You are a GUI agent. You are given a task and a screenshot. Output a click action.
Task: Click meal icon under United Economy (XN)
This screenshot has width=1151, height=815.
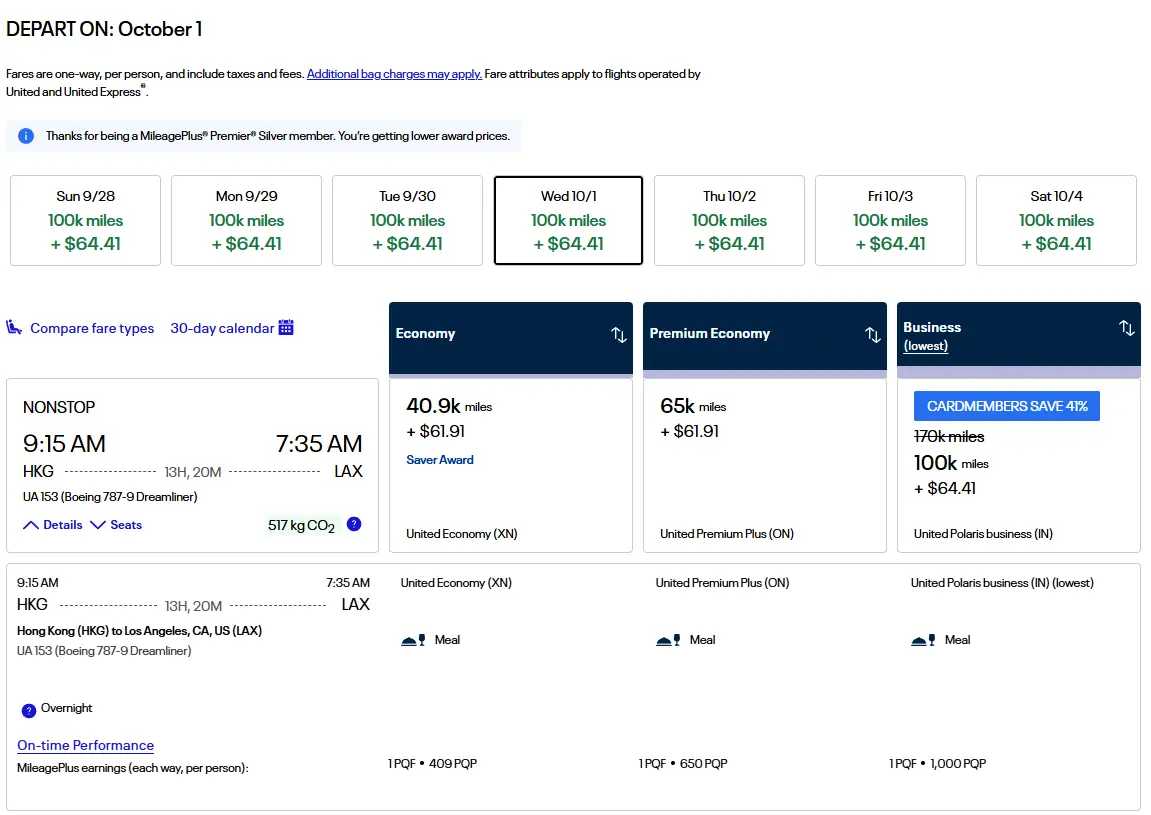(413, 640)
